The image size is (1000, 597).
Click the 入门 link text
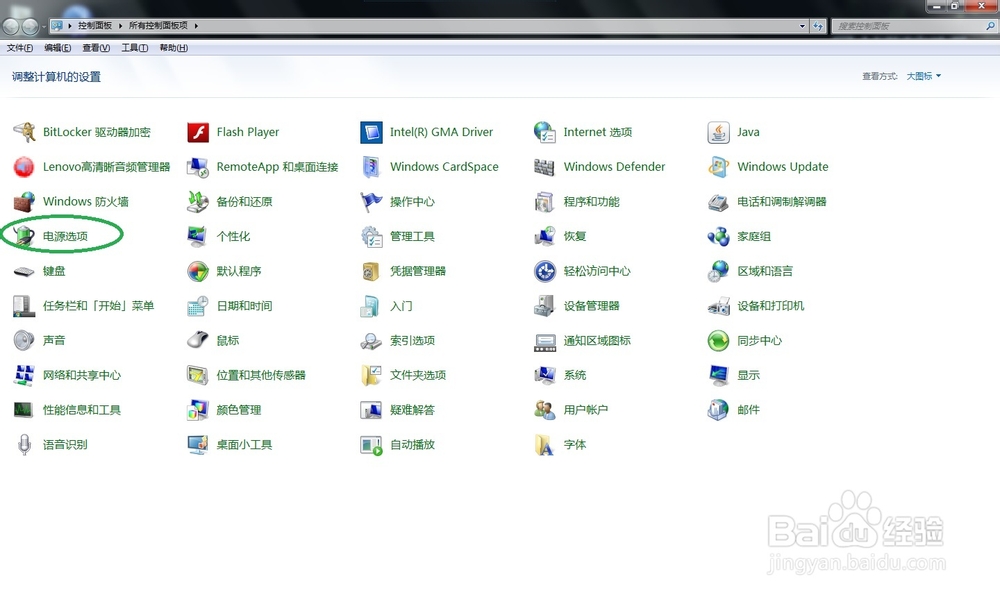click(x=401, y=306)
